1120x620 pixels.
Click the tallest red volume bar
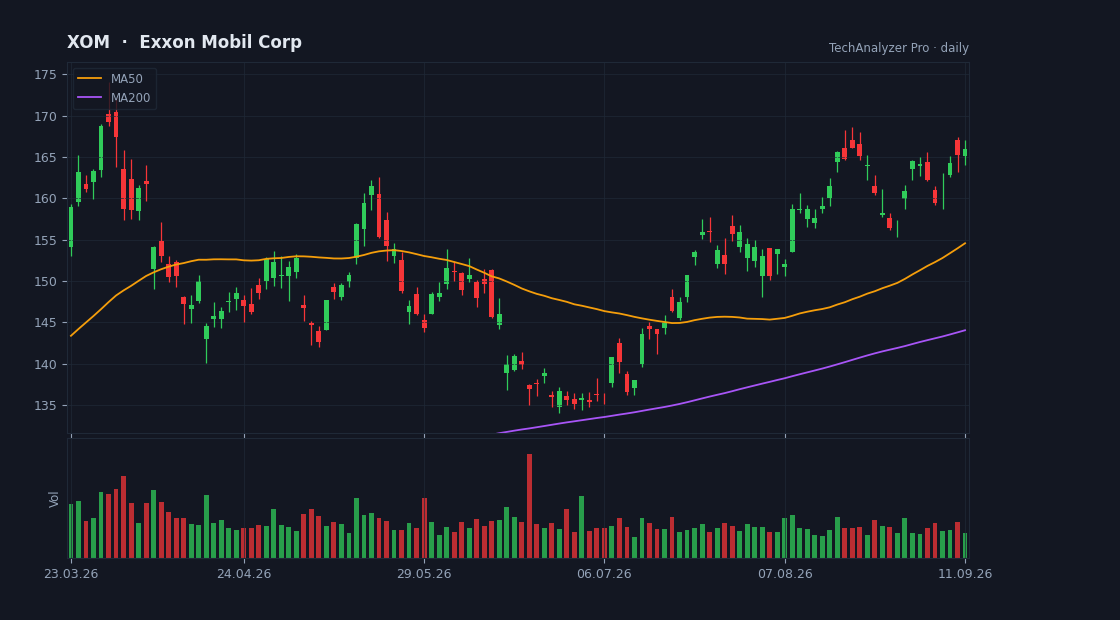point(529,506)
